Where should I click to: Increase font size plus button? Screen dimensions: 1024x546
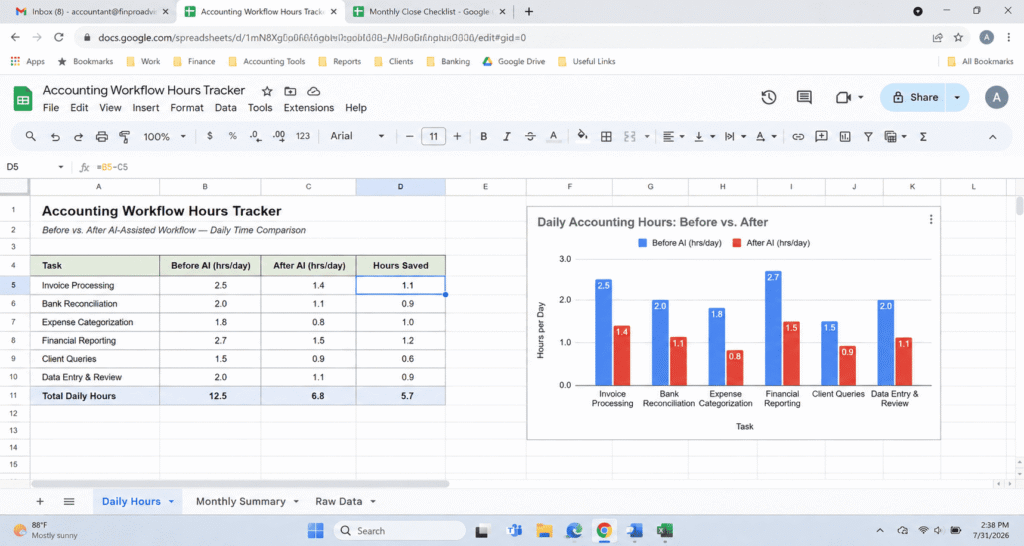tap(457, 136)
